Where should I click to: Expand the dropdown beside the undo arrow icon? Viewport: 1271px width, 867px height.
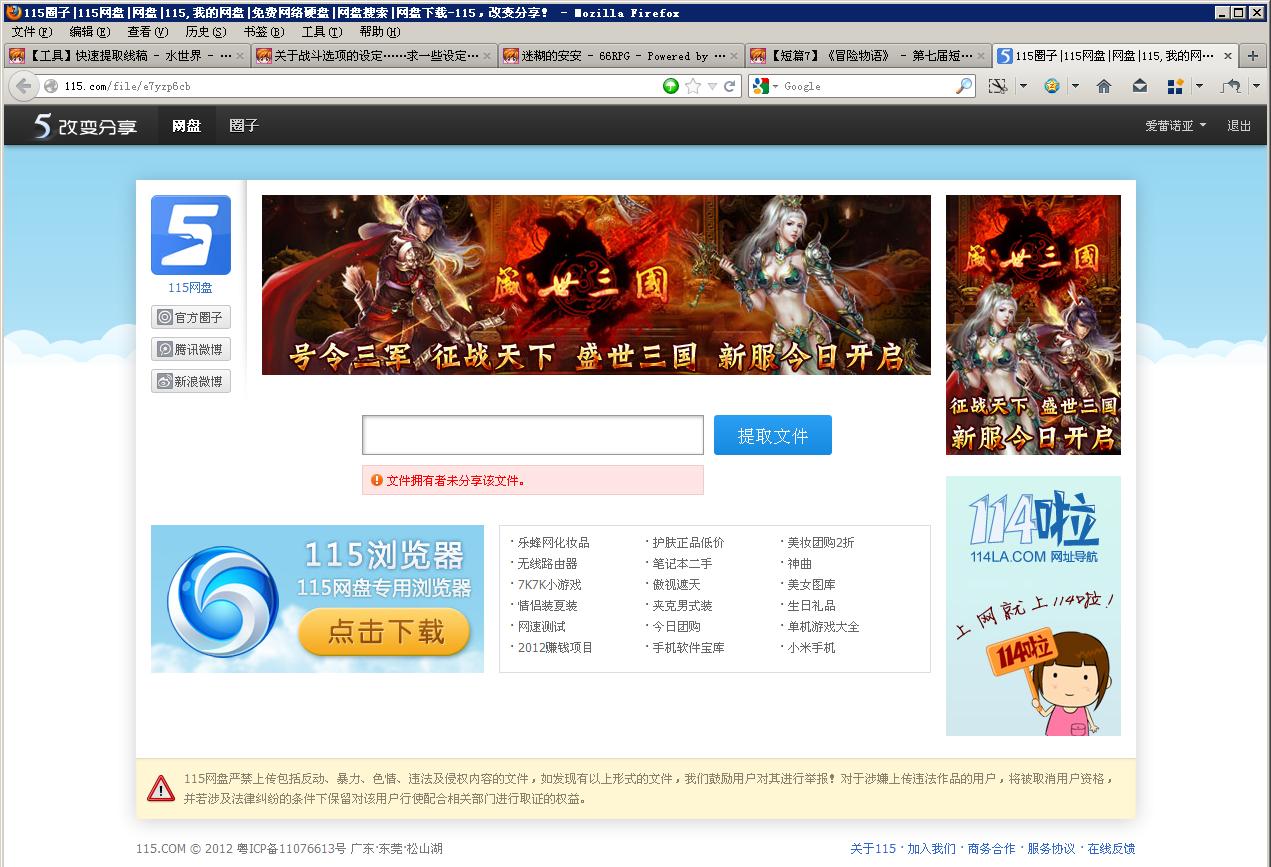click(x=1256, y=86)
